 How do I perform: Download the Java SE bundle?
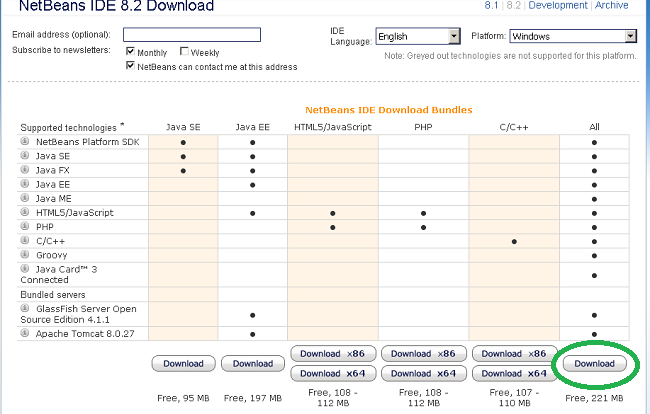pos(184,363)
